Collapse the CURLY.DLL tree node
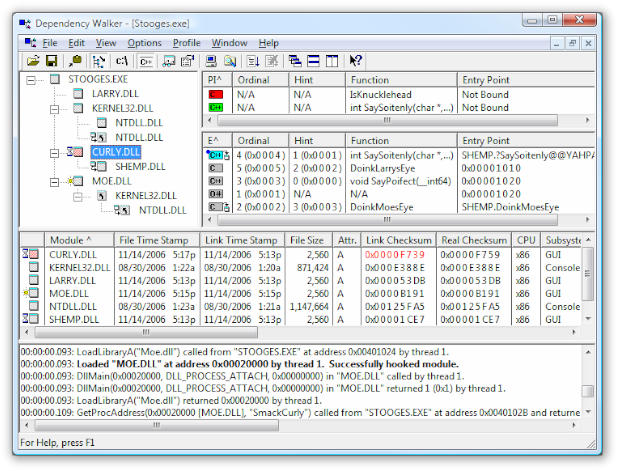618x471 pixels. click(x=54, y=153)
